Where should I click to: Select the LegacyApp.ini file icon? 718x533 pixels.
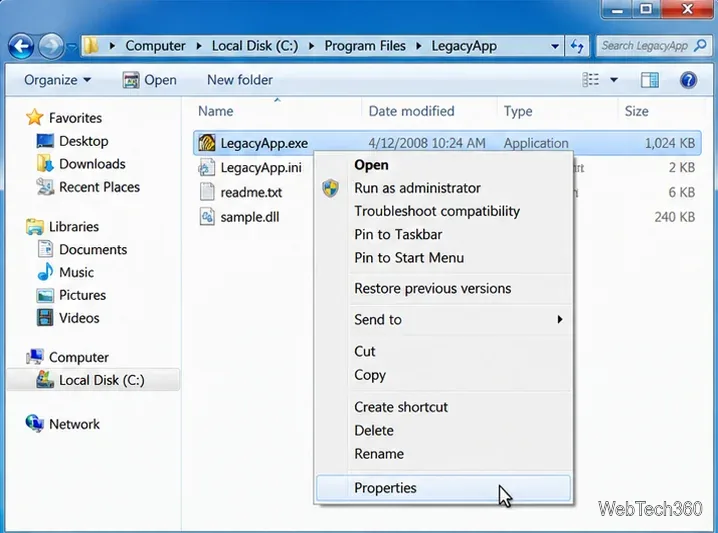click(207, 168)
